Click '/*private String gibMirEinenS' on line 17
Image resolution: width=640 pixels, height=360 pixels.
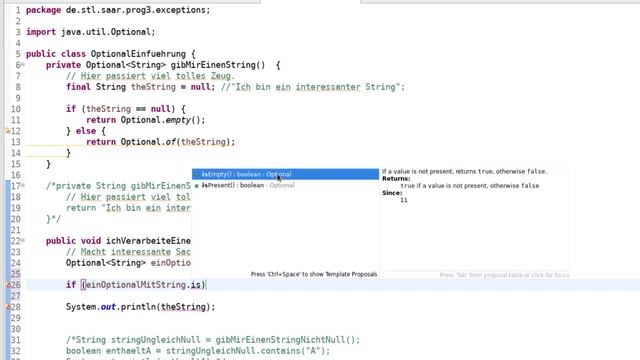click(118, 186)
